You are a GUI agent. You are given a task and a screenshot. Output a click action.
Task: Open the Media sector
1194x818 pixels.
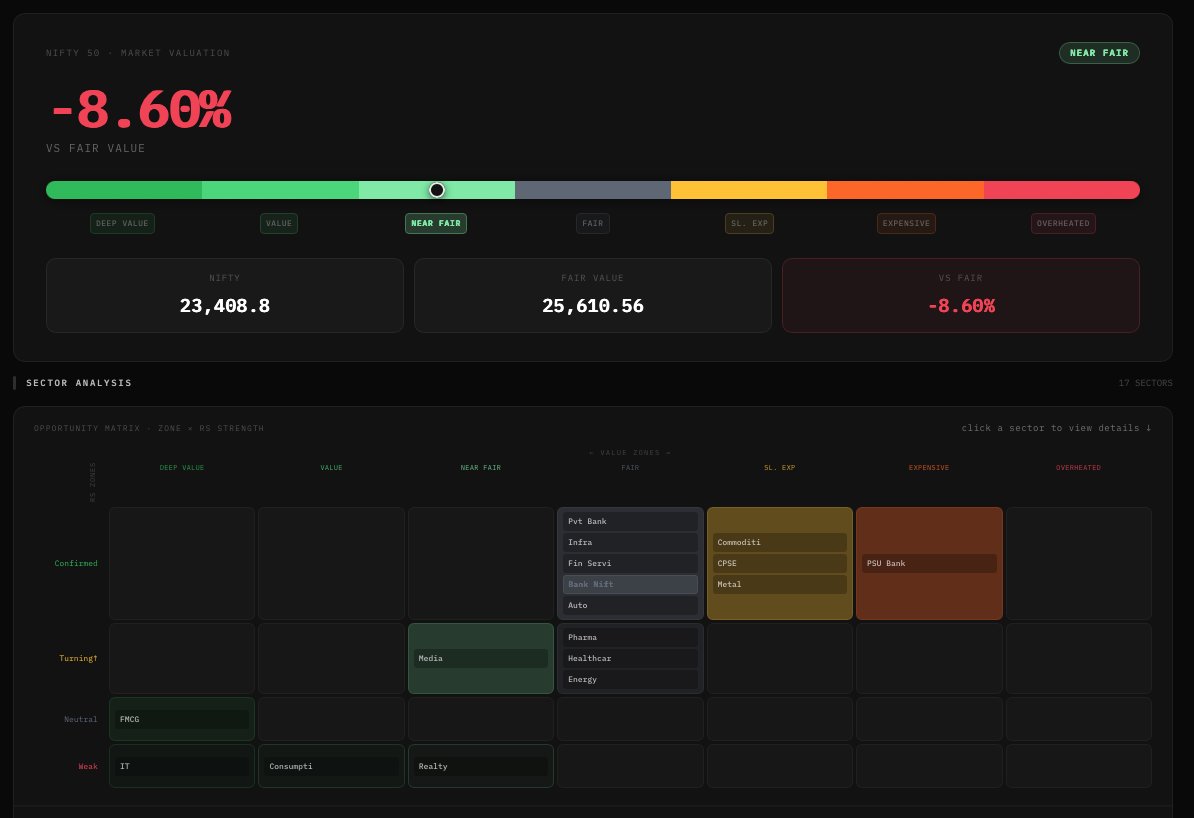480,658
